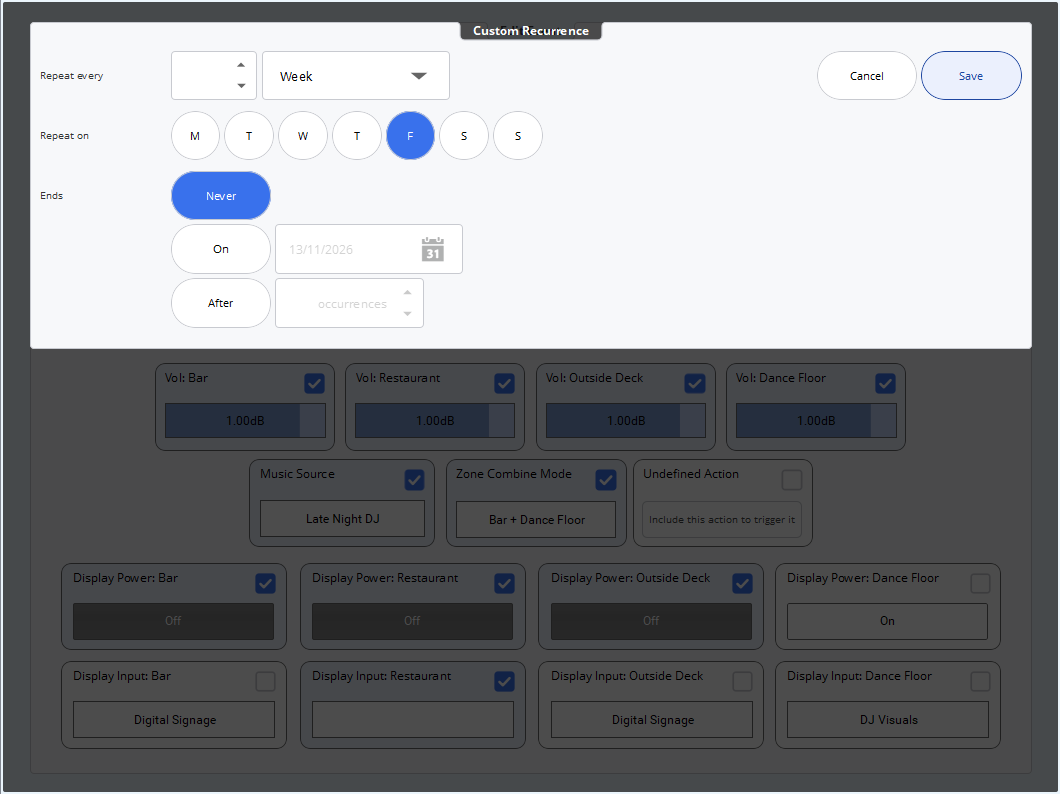
Task: Click the Undefined Action trigger field
Action: pyautogui.click(x=722, y=520)
